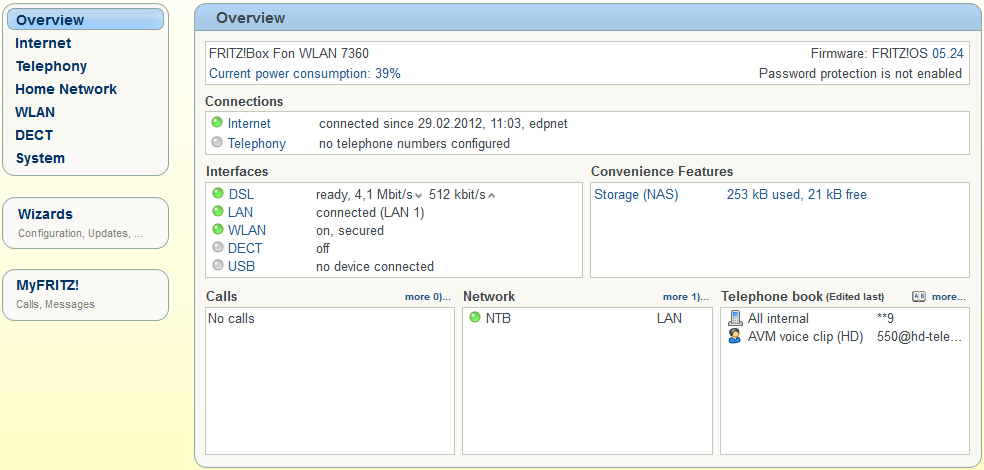
Task: Click the telephone book card icon
Action: (x=919, y=297)
